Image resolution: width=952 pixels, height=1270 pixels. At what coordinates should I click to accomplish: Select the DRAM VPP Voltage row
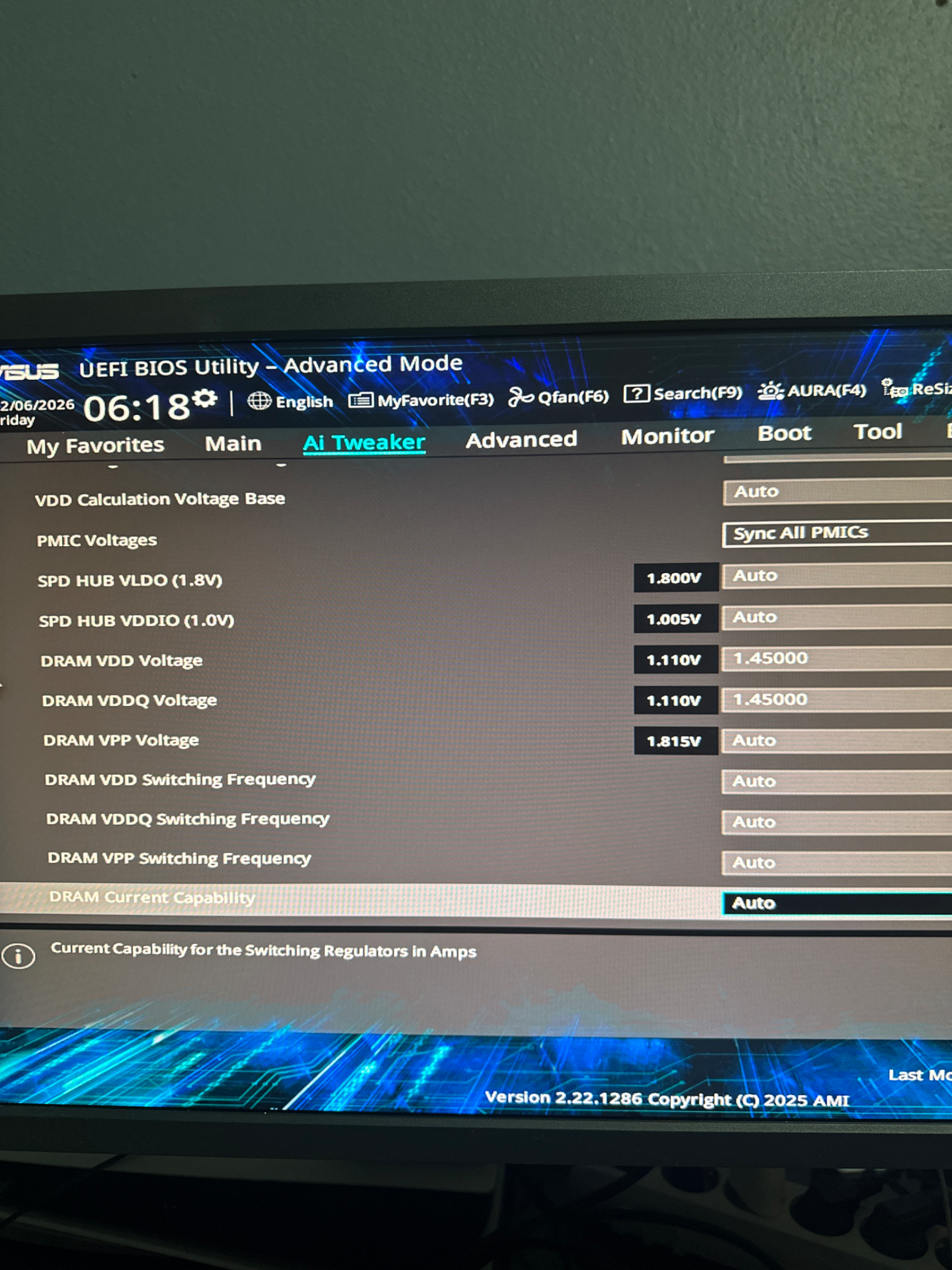476,741
